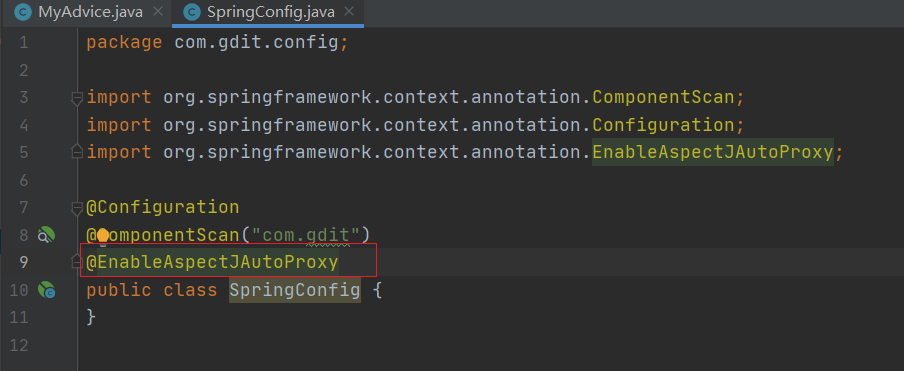Collapse the import block fold marker on line 3
The height and width of the screenshot is (371, 904).
77,98
